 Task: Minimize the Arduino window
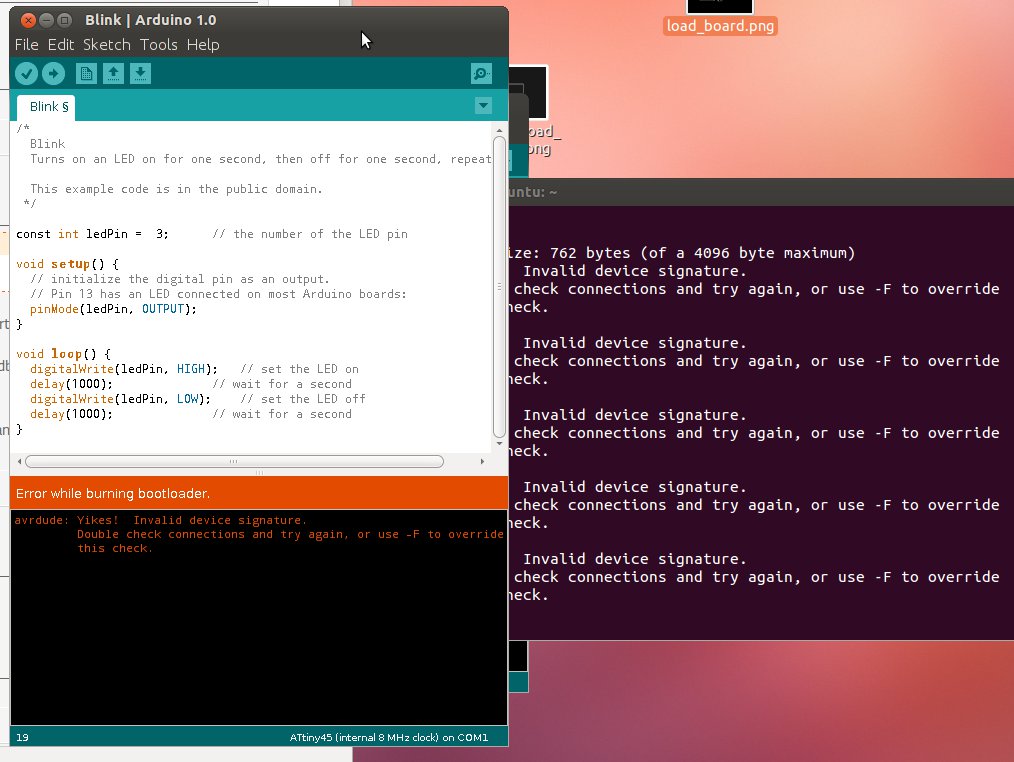(x=47, y=20)
